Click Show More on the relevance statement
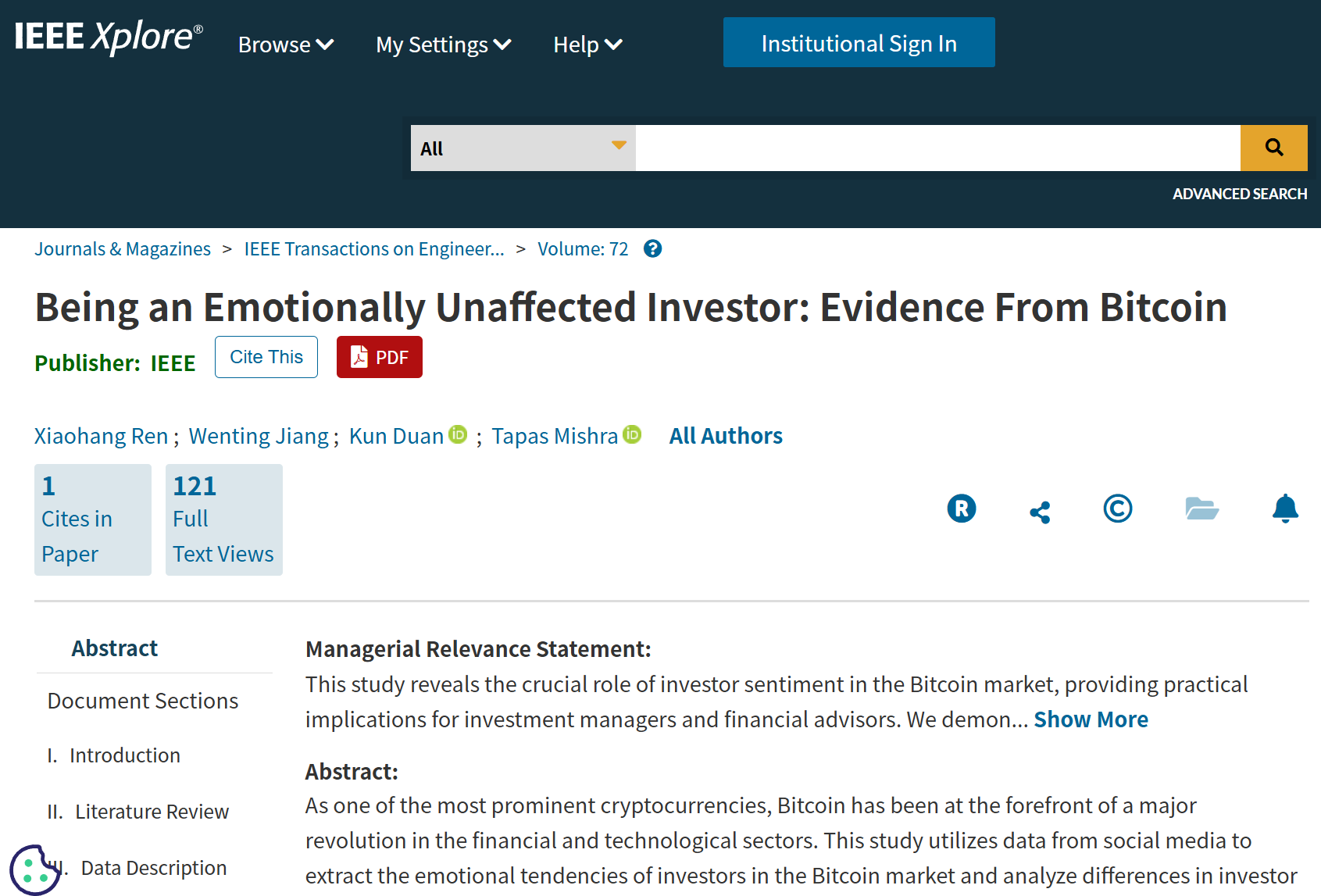This screenshot has height=896, width=1321. (x=1091, y=719)
